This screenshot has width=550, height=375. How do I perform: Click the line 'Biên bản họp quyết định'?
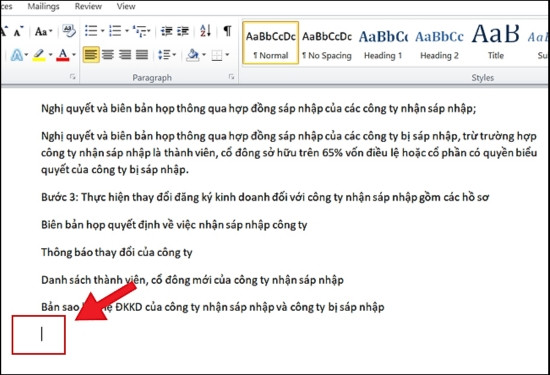[x=174, y=225]
